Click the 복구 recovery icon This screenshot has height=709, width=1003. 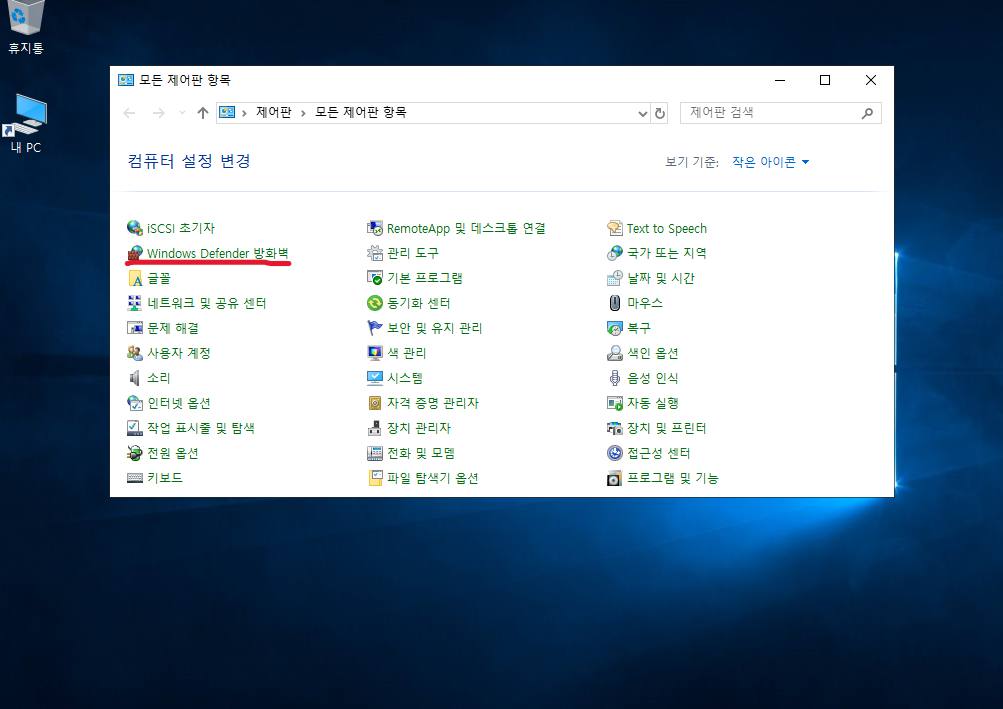[x=614, y=328]
